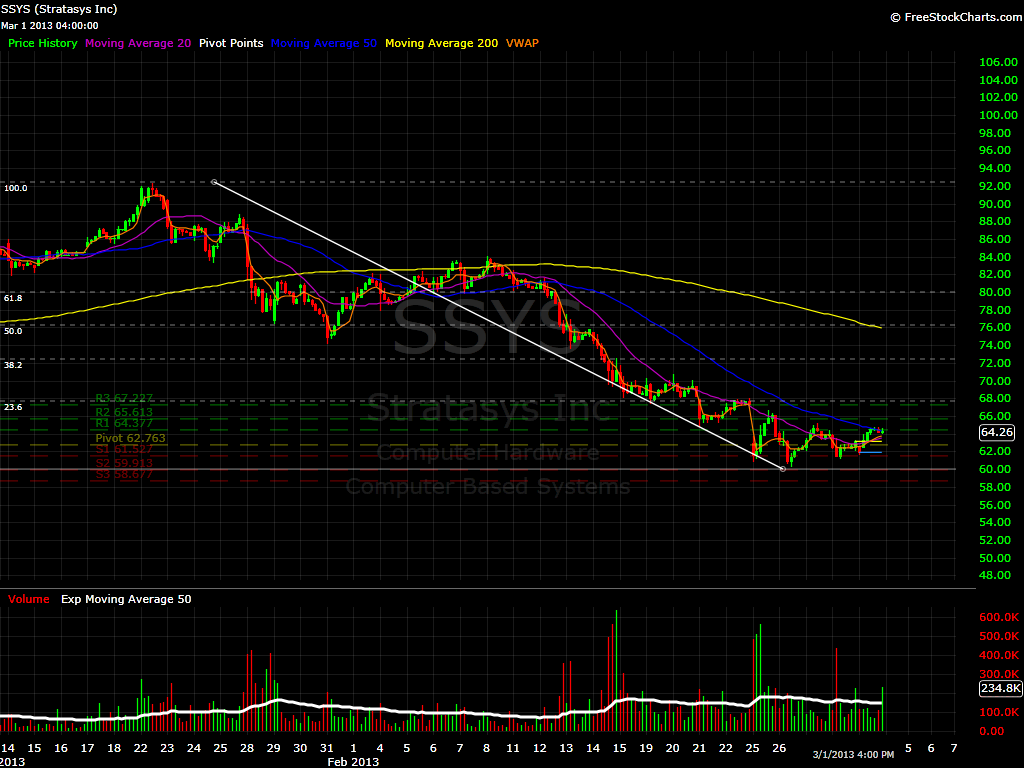
Task: Open Moving Average 200 indicator settings
Action: tap(441, 43)
